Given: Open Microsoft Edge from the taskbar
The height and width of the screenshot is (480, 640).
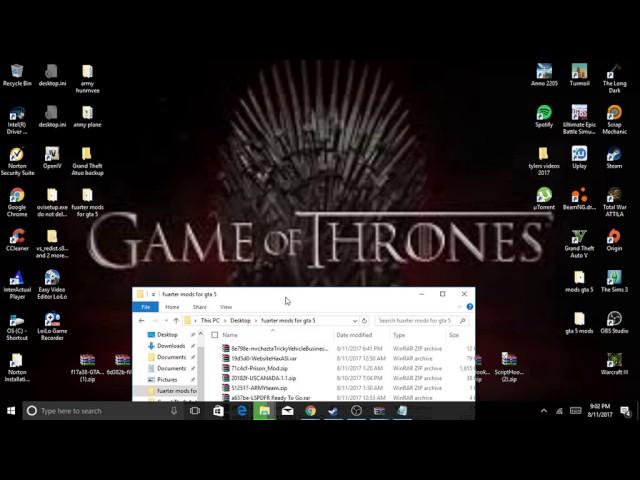Looking at the screenshot, I should (242, 411).
